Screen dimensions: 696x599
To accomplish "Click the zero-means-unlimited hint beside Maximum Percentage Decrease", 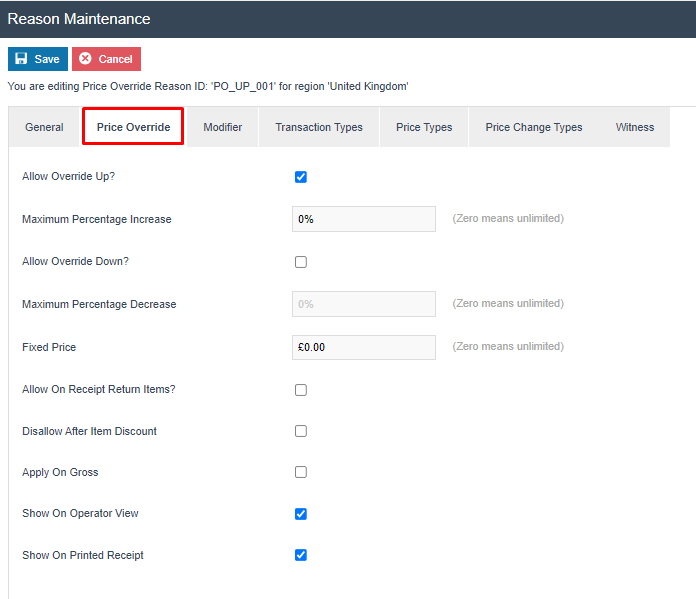I will 508,303.
